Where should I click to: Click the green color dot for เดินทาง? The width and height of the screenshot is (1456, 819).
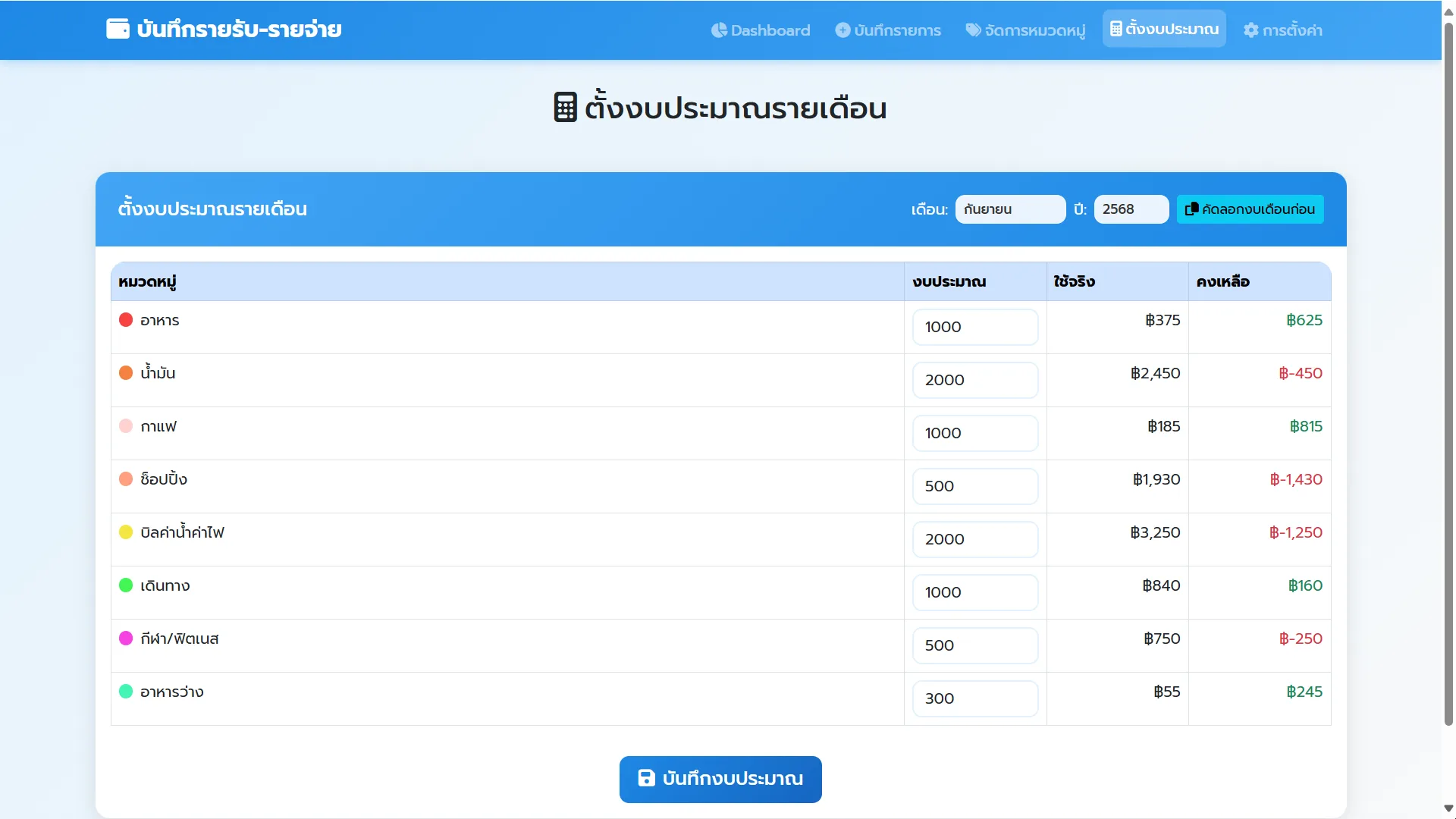point(126,585)
